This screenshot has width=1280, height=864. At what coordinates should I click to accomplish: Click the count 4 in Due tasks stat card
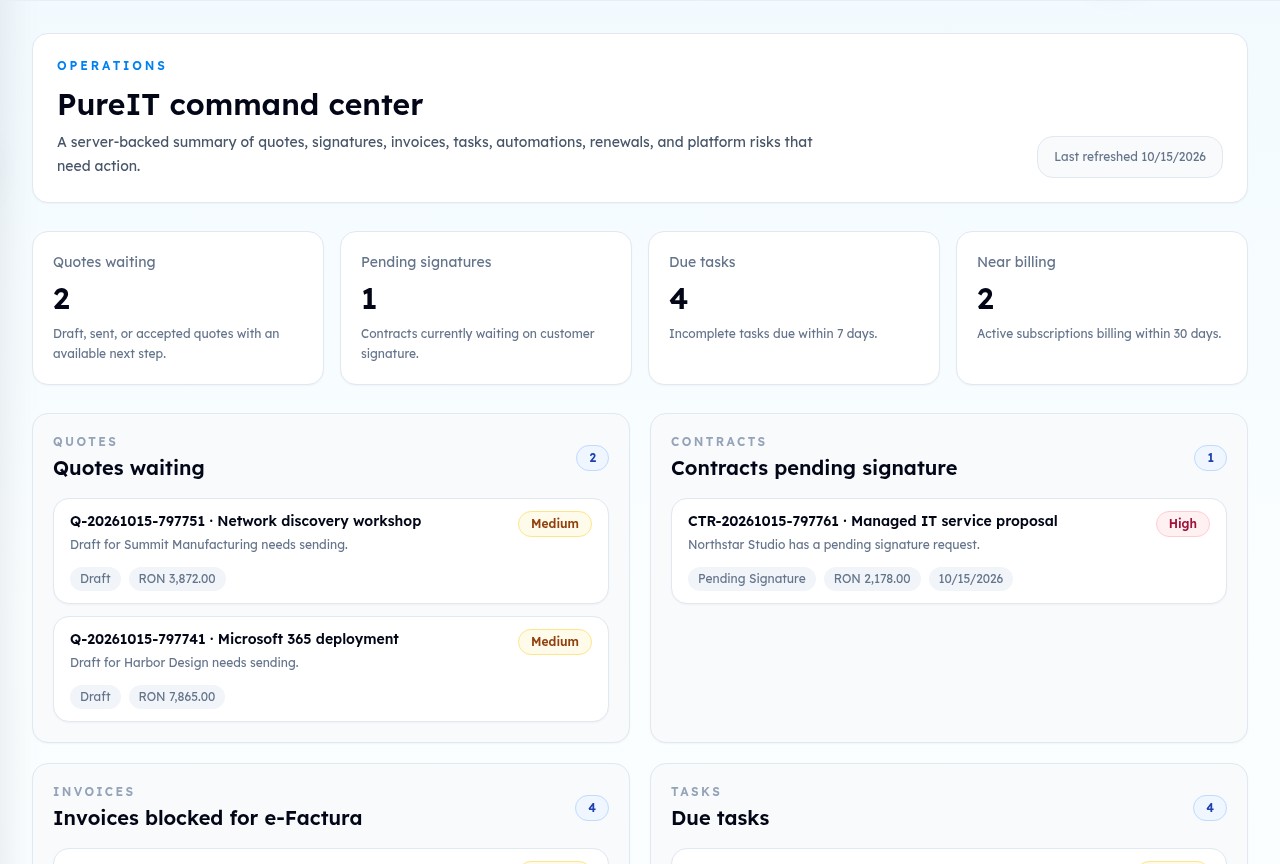coord(678,299)
